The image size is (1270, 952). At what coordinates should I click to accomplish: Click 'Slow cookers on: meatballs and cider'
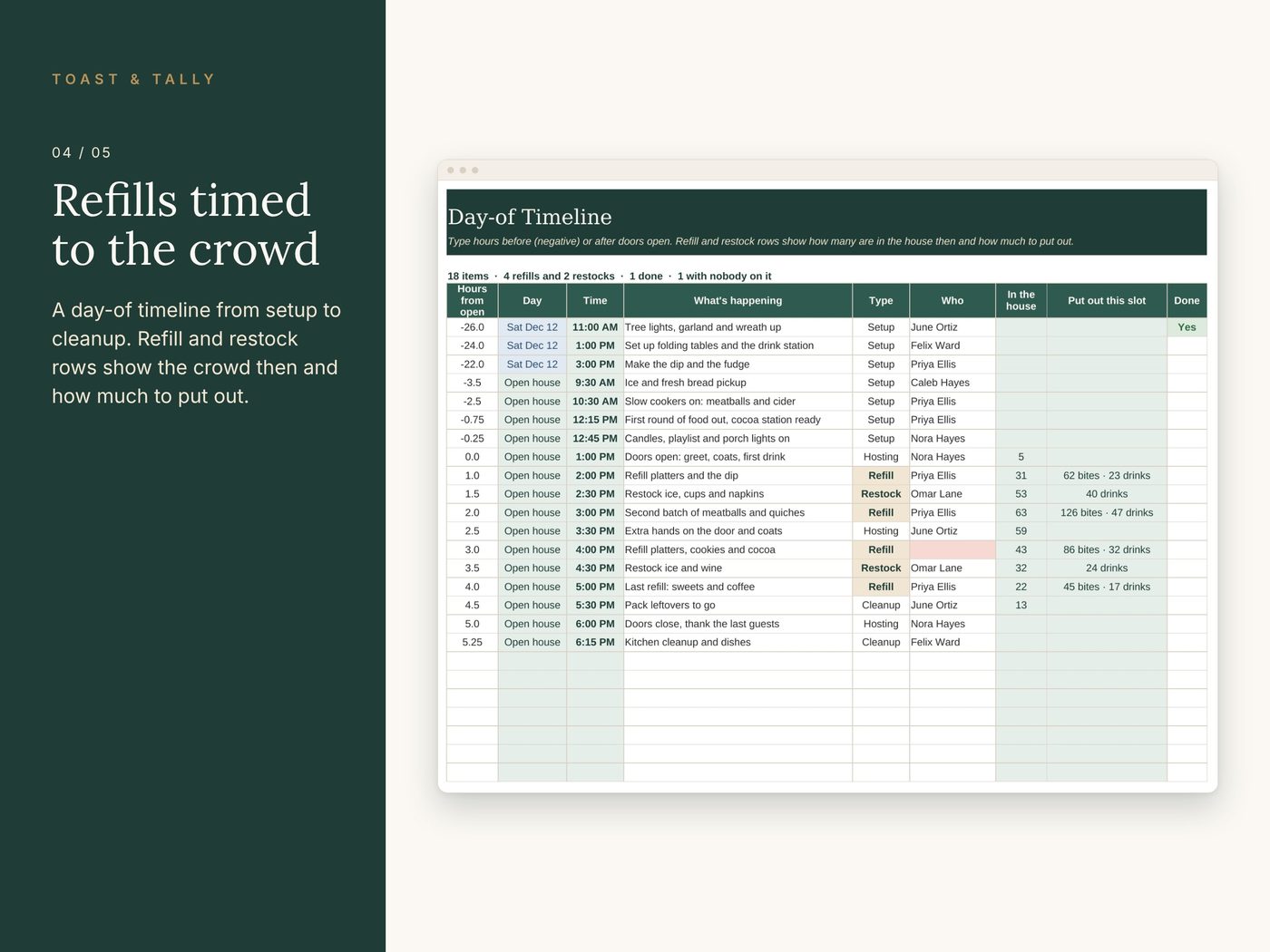(x=738, y=402)
